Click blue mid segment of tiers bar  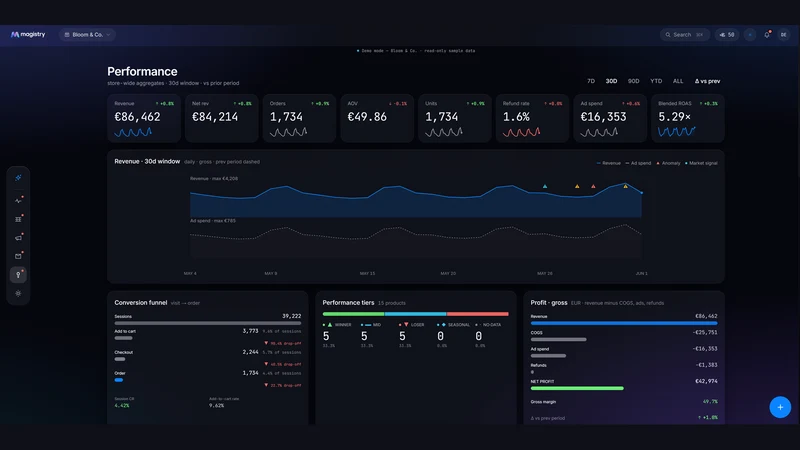[x=415, y=314]
